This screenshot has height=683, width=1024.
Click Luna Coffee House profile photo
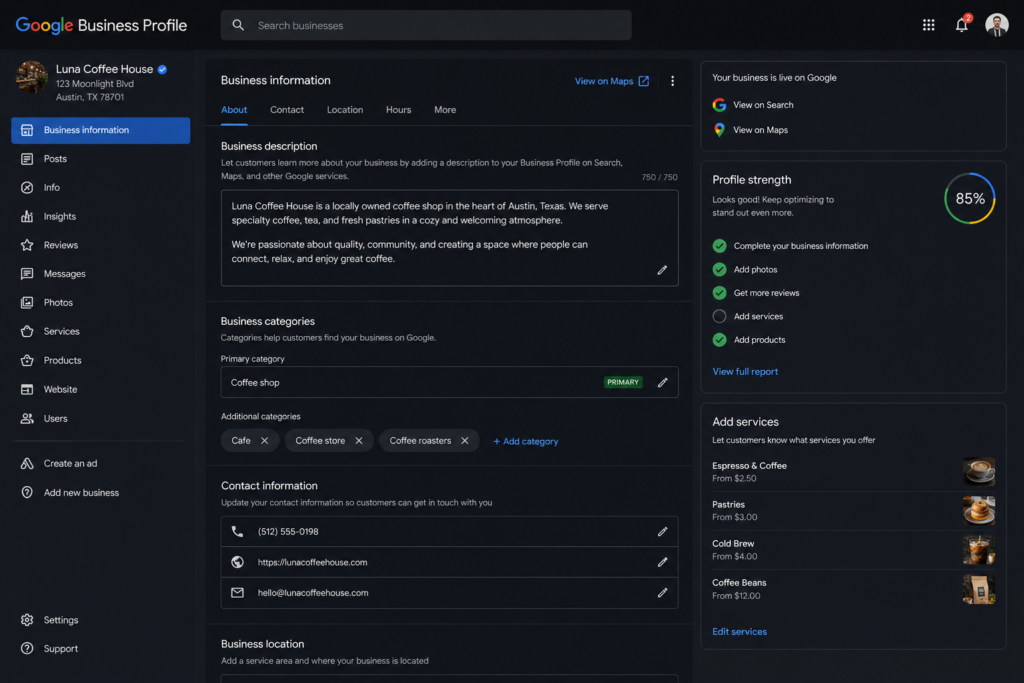31,77
